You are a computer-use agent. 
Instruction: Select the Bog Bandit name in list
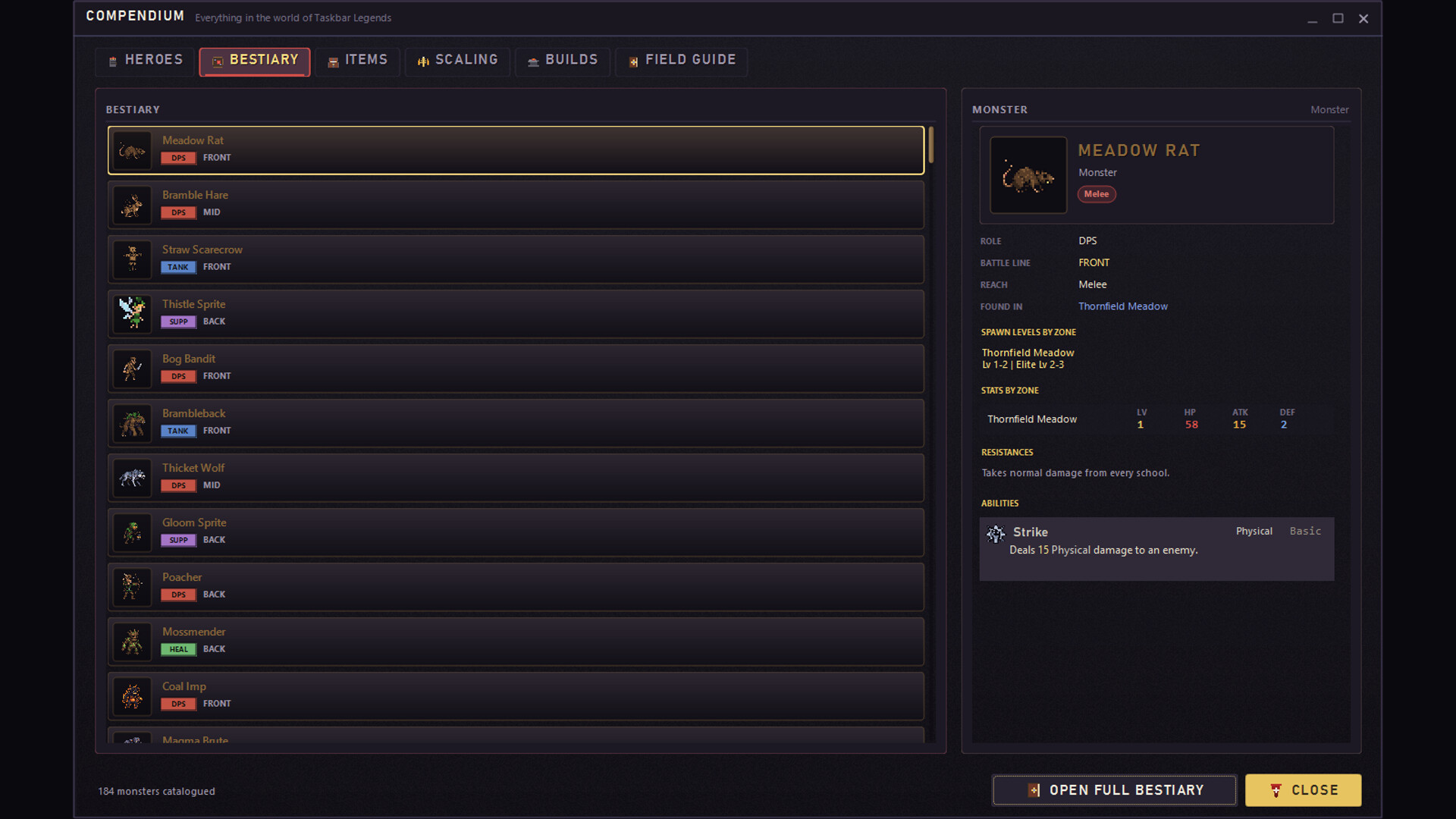(x=189, y=359)
